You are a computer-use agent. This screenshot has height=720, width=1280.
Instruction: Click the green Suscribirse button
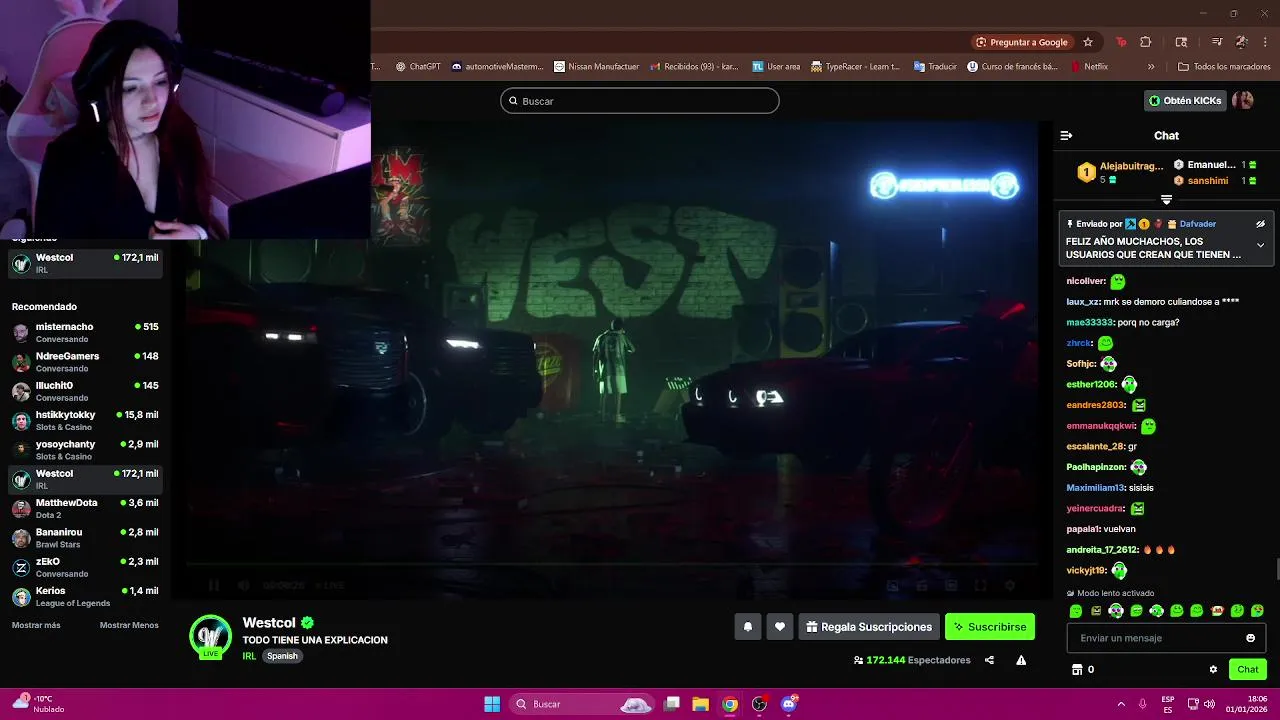coord(990,627)
